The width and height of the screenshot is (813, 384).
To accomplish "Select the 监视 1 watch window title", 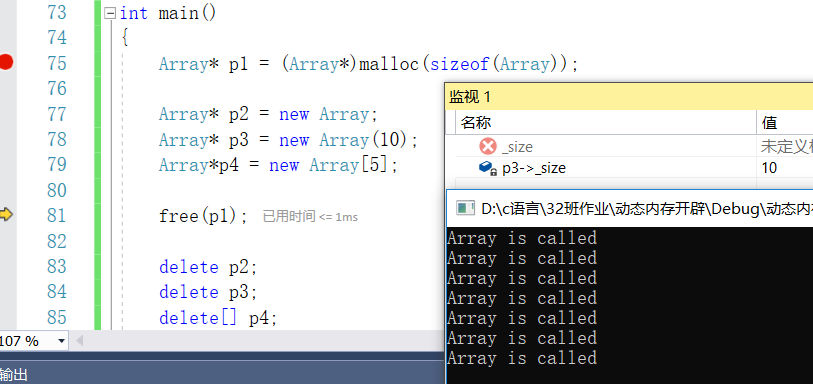I will click(470, 96).
